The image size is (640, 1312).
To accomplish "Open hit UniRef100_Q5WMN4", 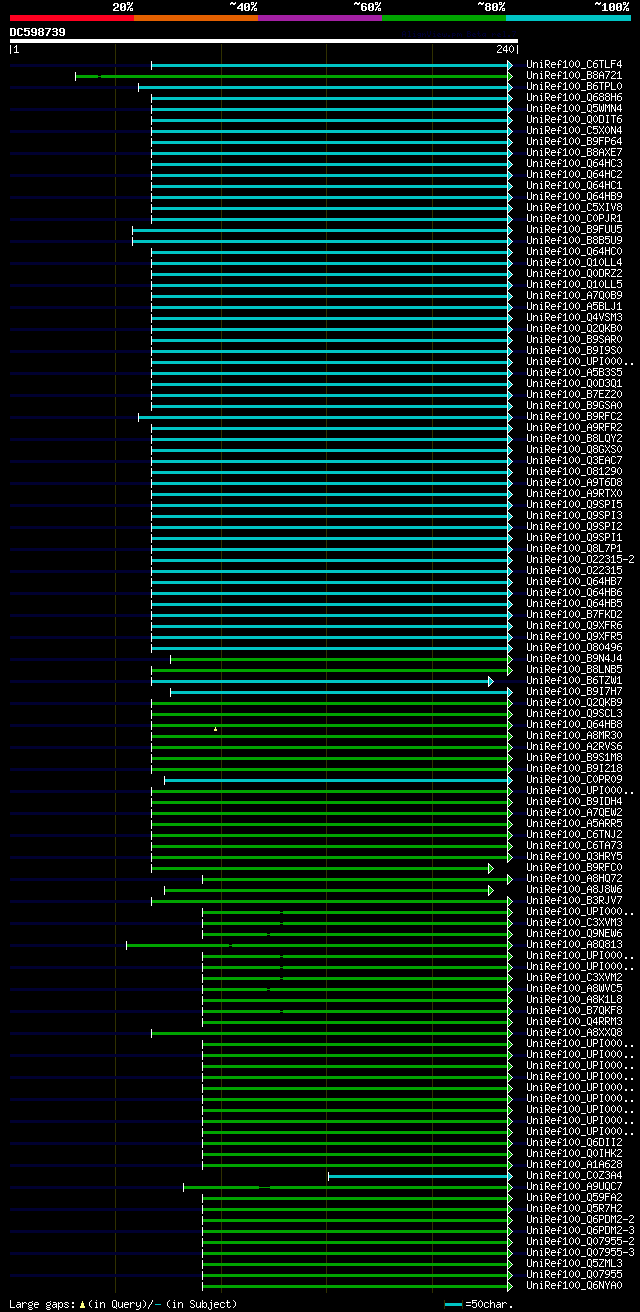I will tap(574, 109).
